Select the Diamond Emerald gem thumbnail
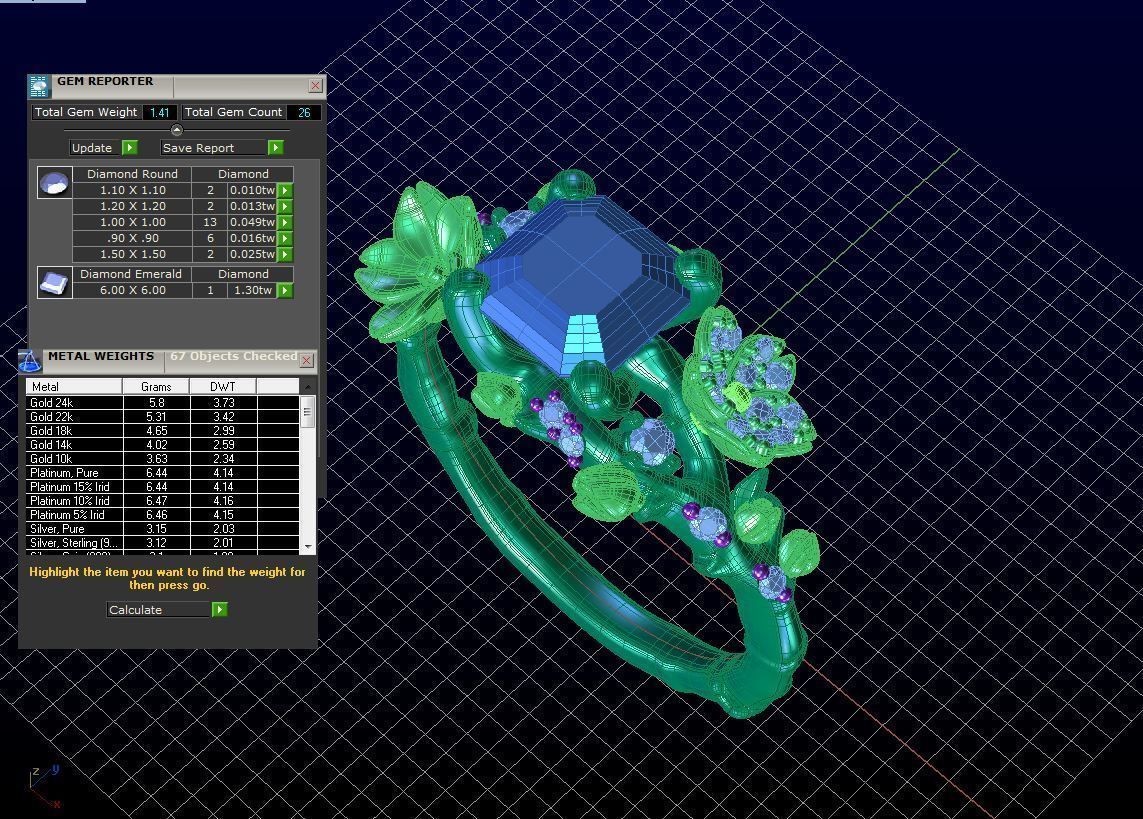The width and height of the screenshot is (1143, 819). 55,283
